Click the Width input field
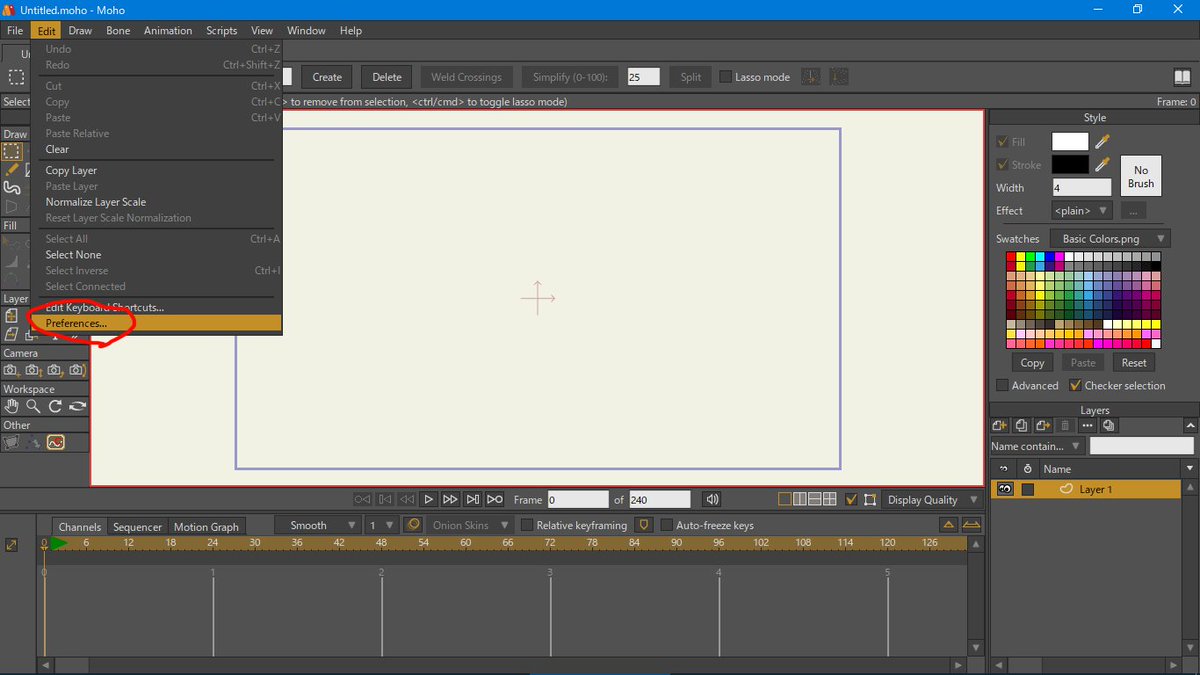 coord(1082,187)
